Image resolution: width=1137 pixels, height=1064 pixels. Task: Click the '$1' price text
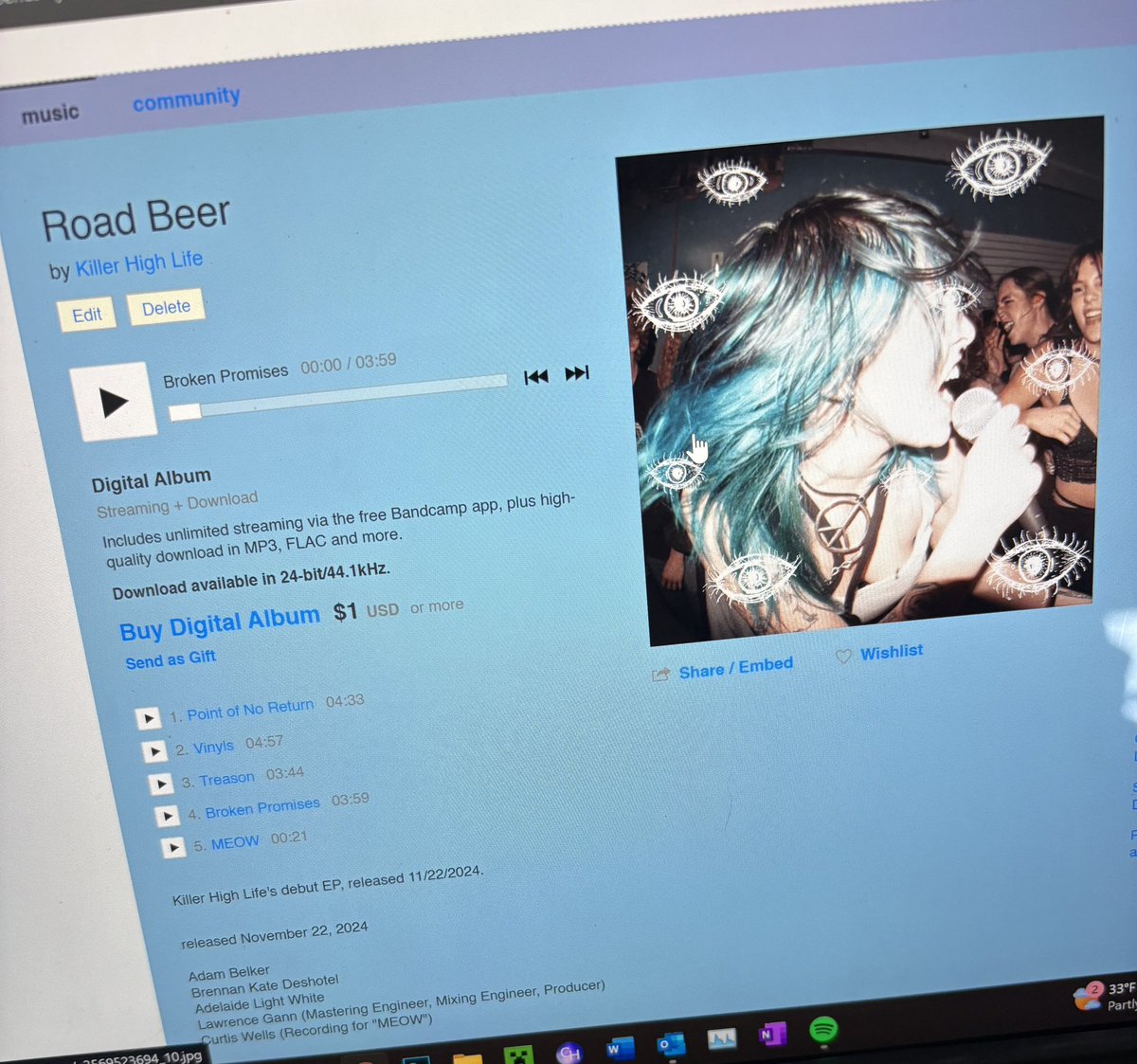click(345, 612)
